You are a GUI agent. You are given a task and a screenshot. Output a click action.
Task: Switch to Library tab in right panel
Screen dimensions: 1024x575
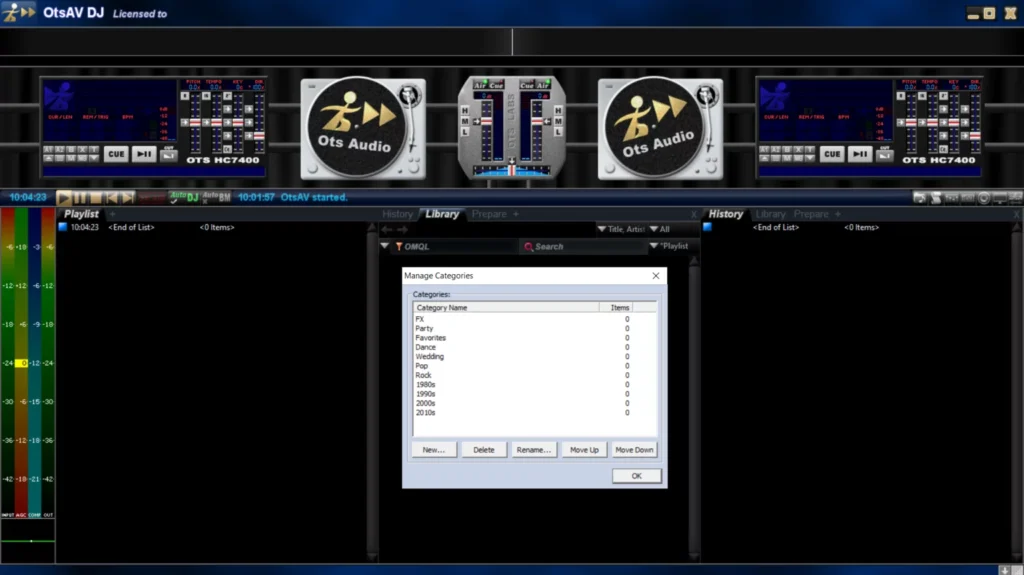[x=771, y=214]
